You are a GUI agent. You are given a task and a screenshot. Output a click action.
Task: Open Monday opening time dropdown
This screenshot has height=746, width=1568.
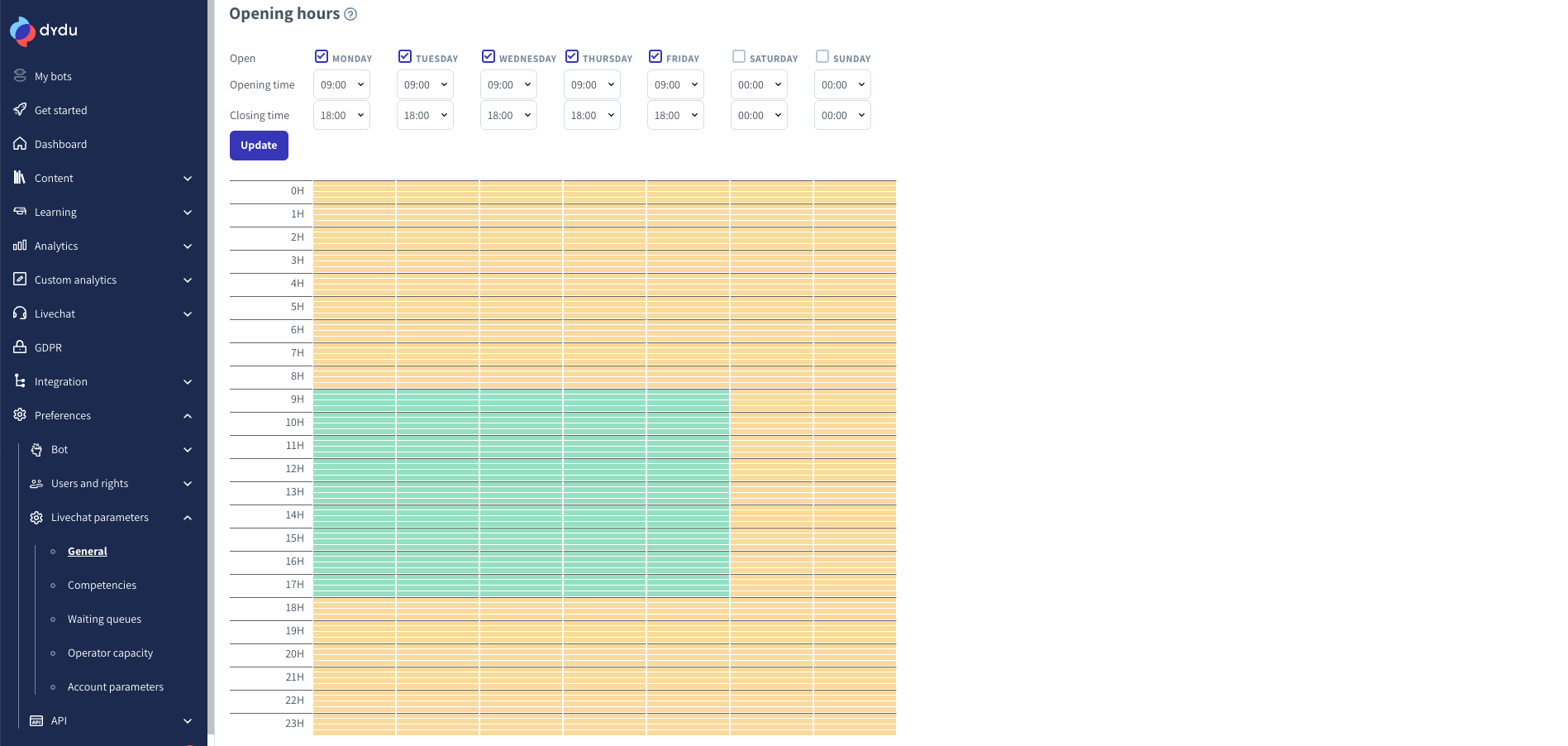341,84
